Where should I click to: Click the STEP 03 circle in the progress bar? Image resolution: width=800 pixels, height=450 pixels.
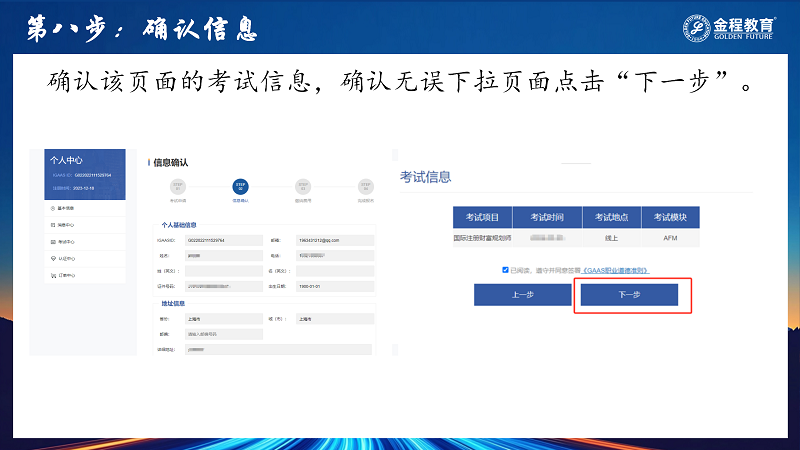(x=303, y=187)
